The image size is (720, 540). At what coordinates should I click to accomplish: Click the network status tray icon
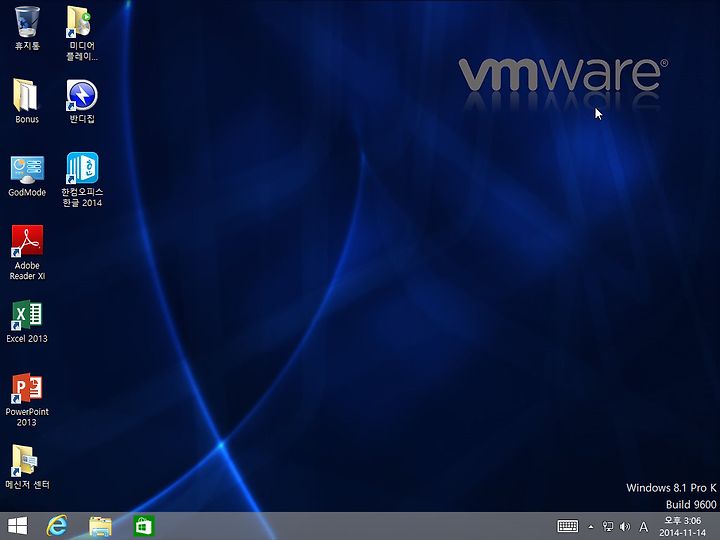point(608,526)
